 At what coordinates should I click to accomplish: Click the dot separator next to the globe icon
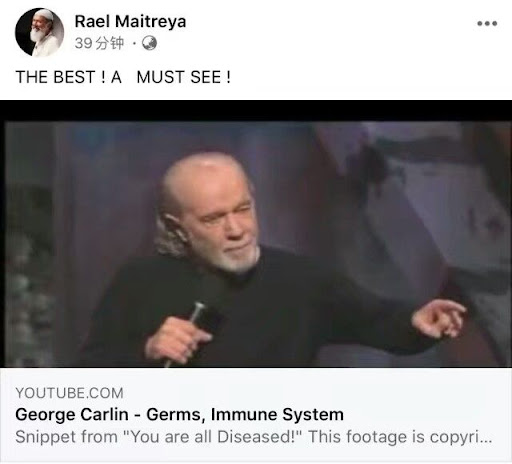point(134,44)
